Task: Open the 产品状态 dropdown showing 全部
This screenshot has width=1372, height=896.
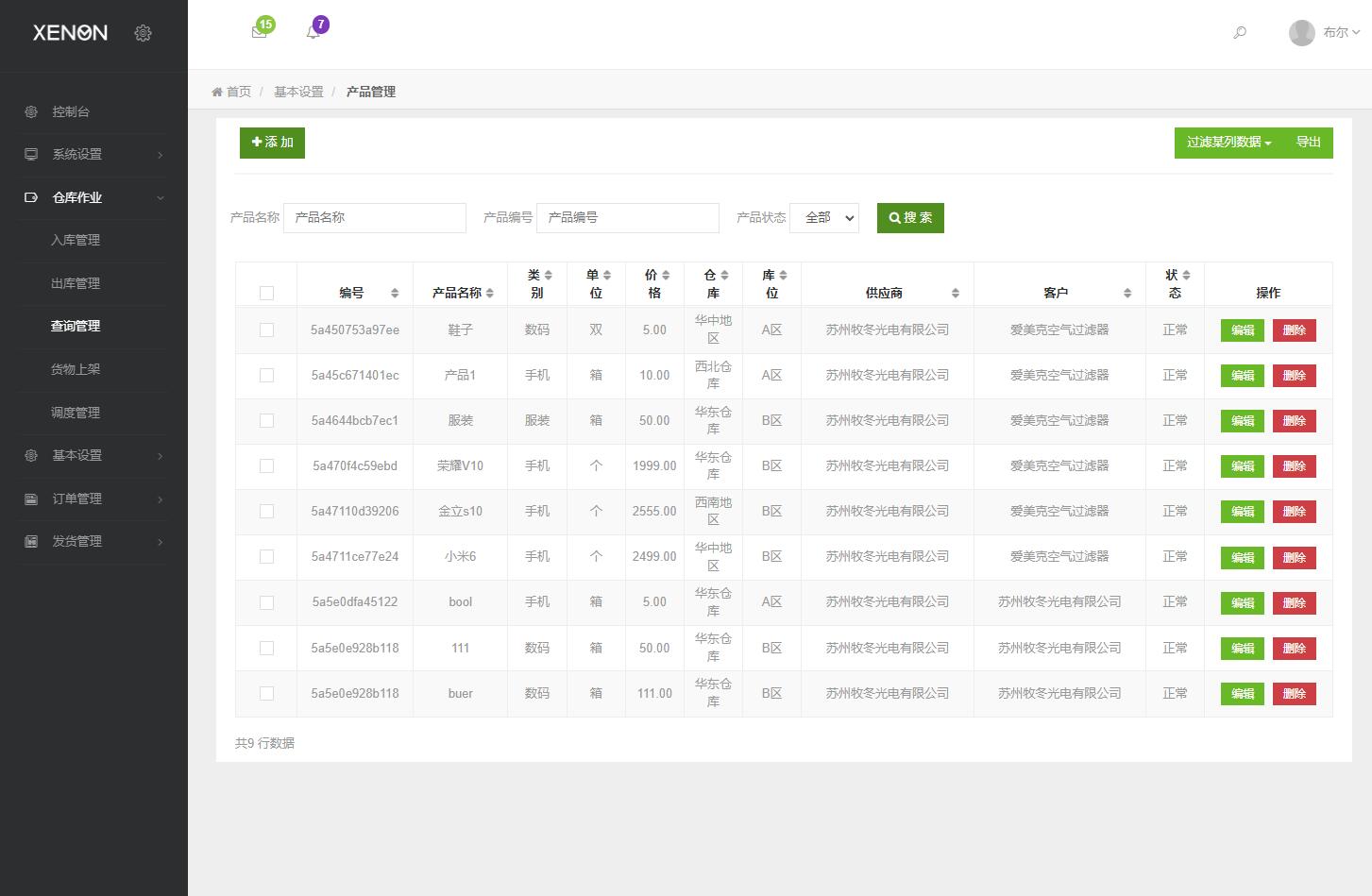Action: (823, 217)
